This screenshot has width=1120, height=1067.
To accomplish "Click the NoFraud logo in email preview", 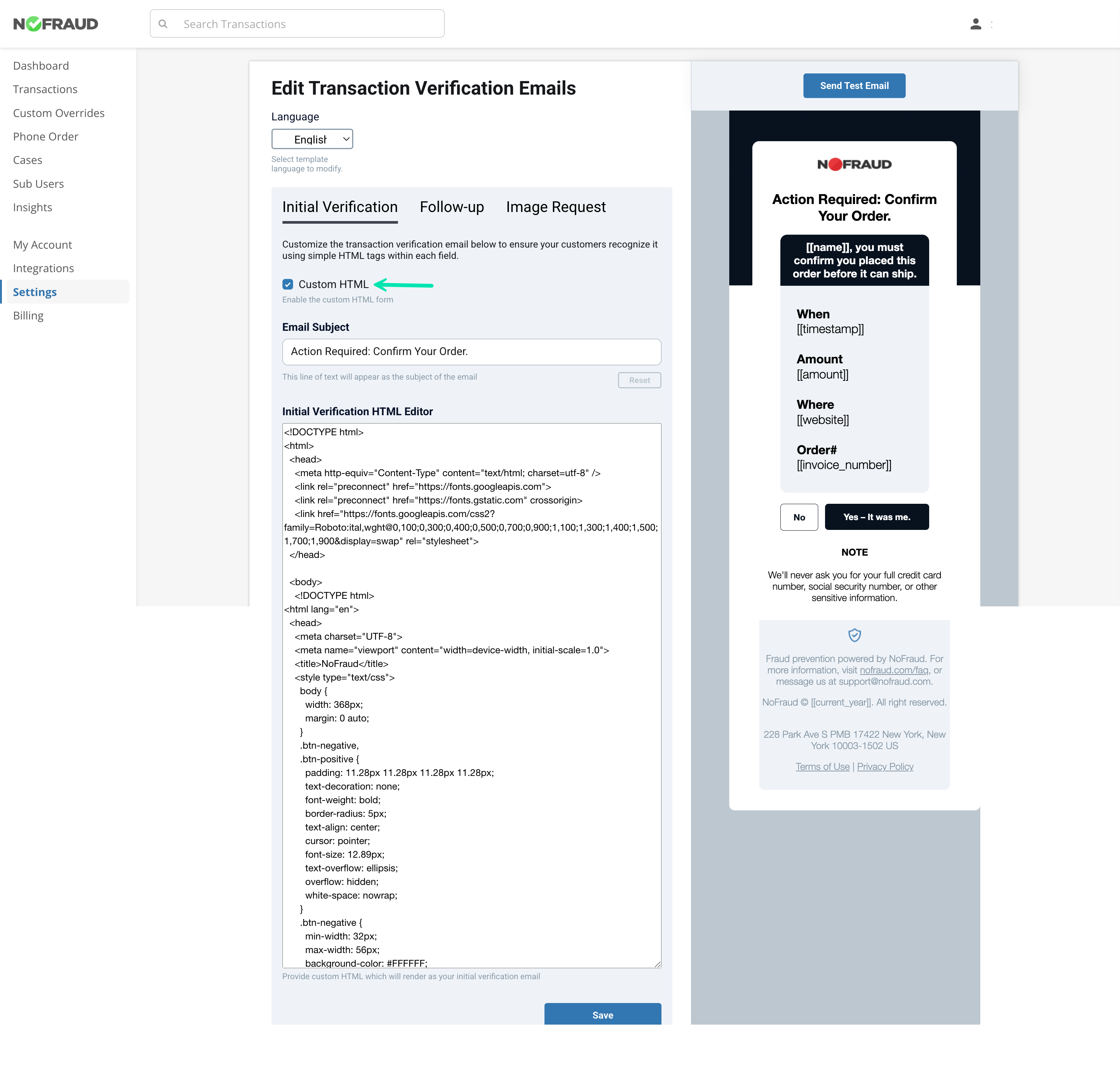I will point(854,164).
